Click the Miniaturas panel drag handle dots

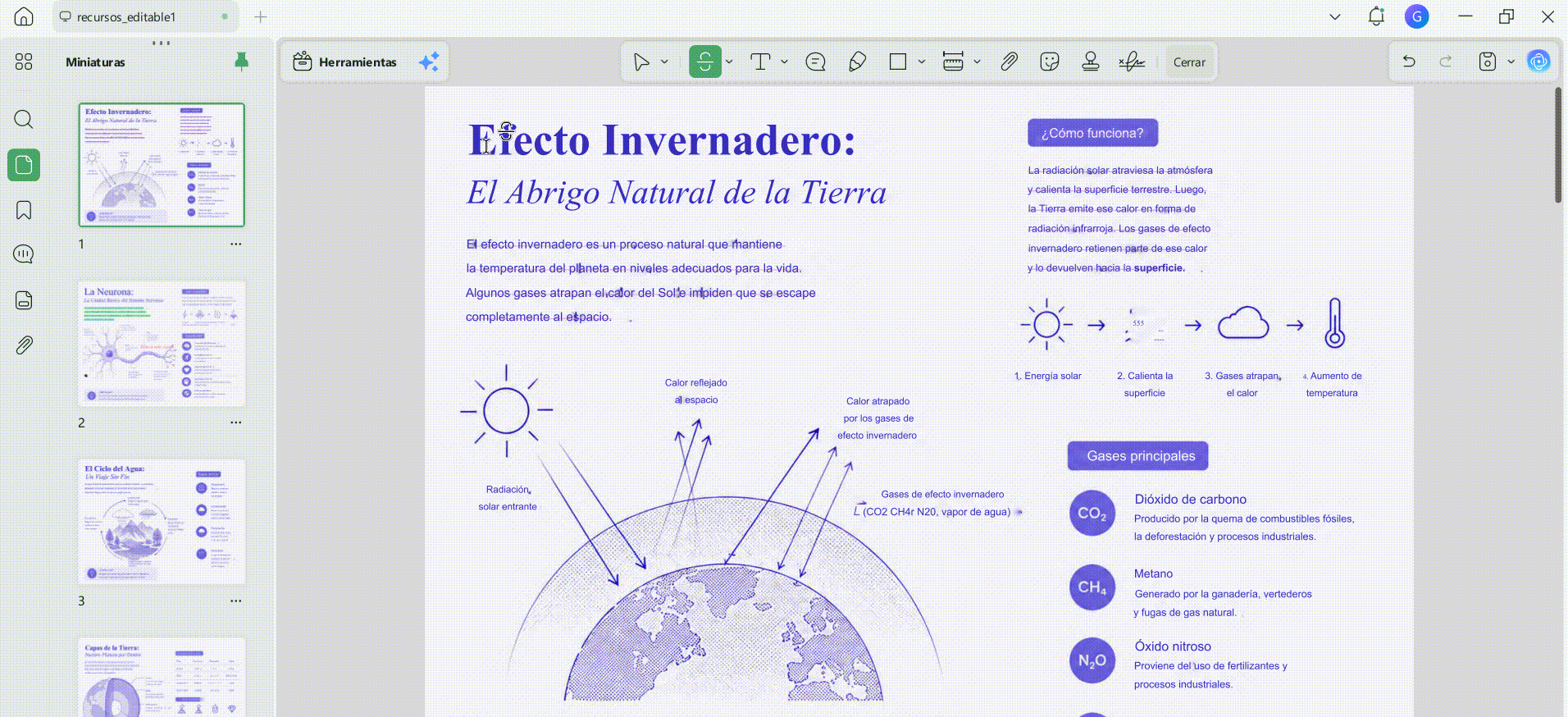click(x=162, y=43)
